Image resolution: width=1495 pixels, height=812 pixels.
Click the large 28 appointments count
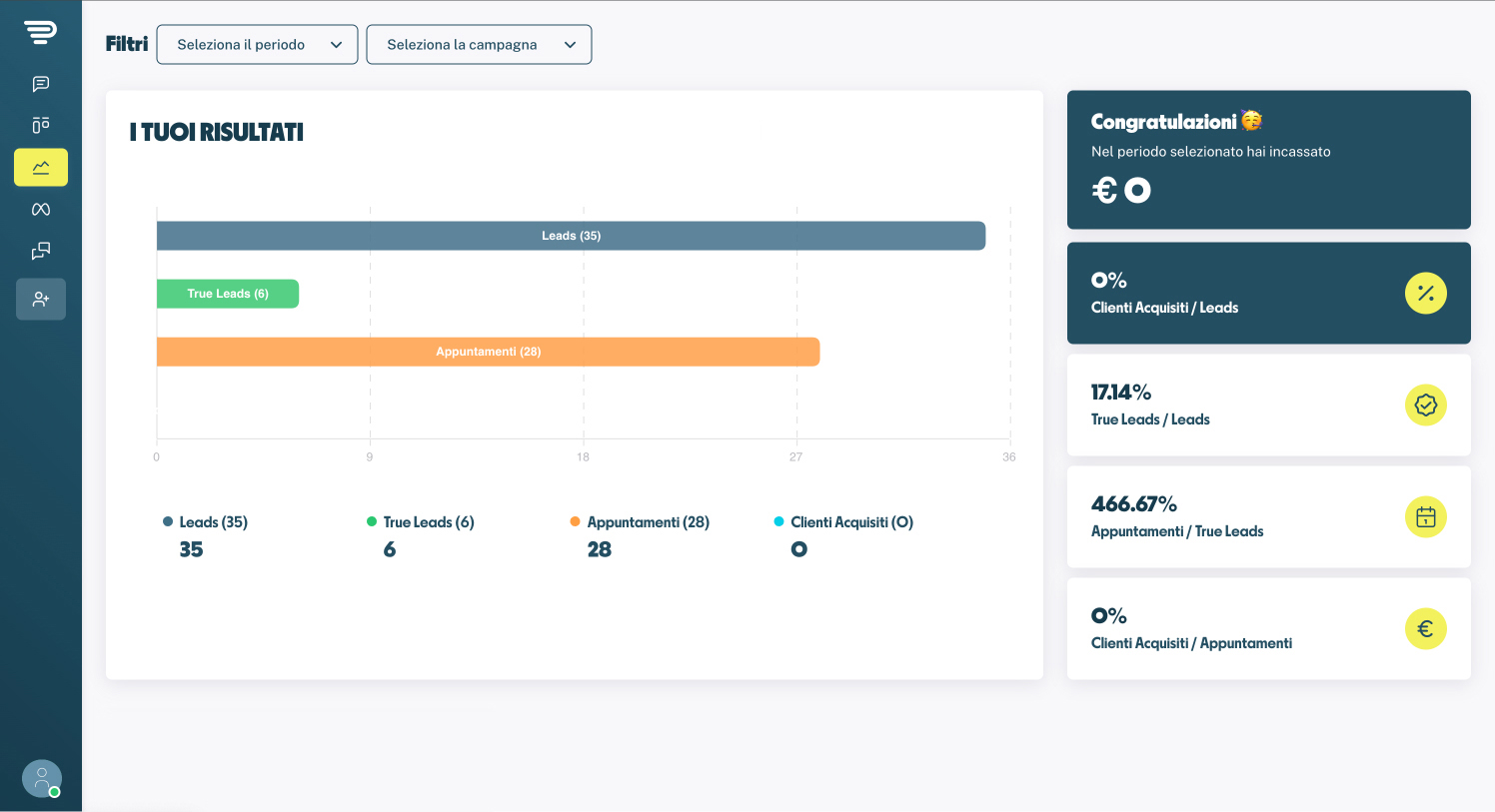click(600, 549)
